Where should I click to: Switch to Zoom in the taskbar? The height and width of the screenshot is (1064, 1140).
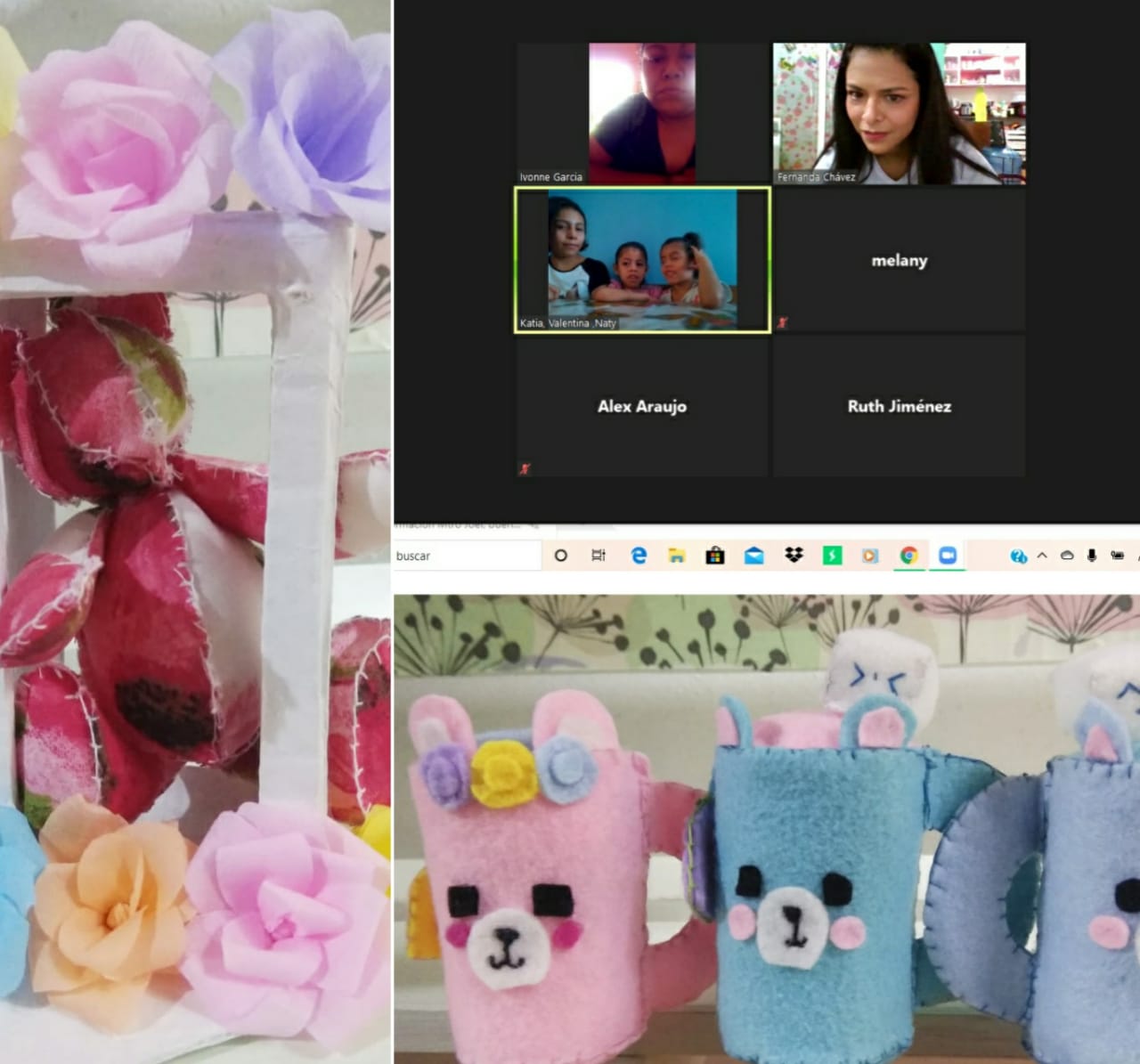coord(948,556)
